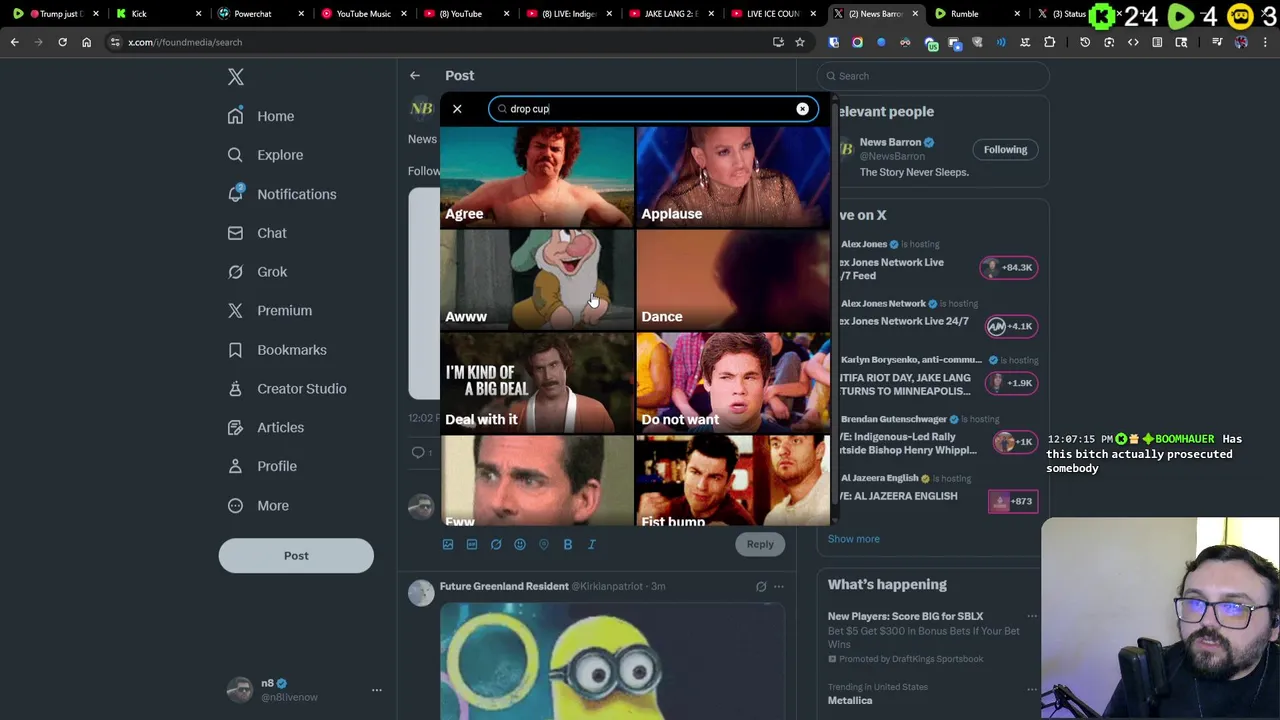
Task: Select the Deal with it GIF category
Action: pyautogui.click(x=537, y=382)
